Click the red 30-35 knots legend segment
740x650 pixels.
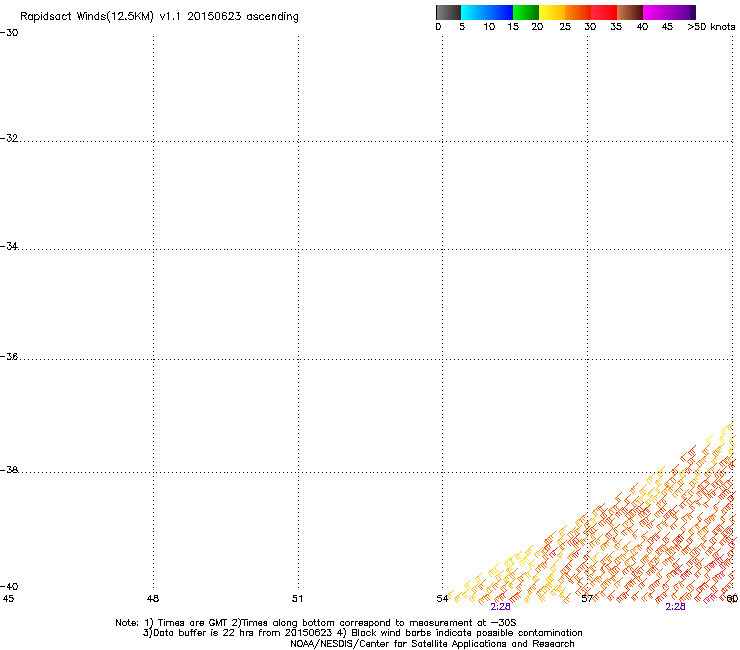tap(604, 12)
